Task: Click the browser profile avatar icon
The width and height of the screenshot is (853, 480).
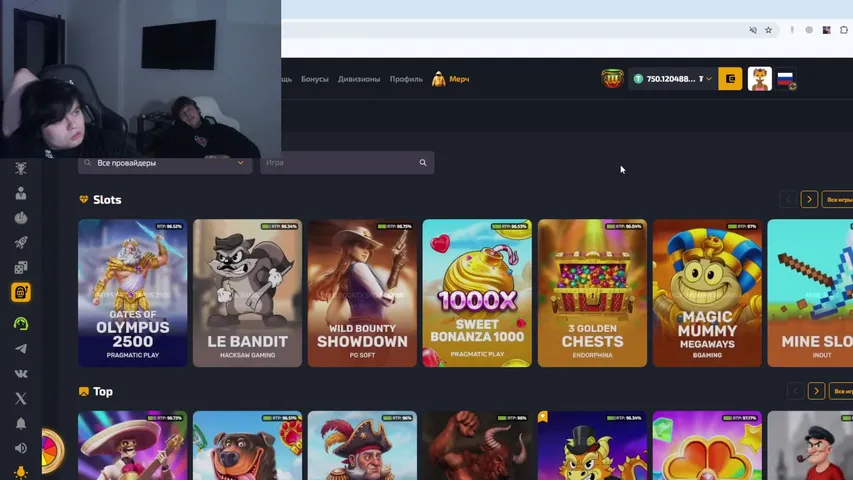Action: pos(826,30)
